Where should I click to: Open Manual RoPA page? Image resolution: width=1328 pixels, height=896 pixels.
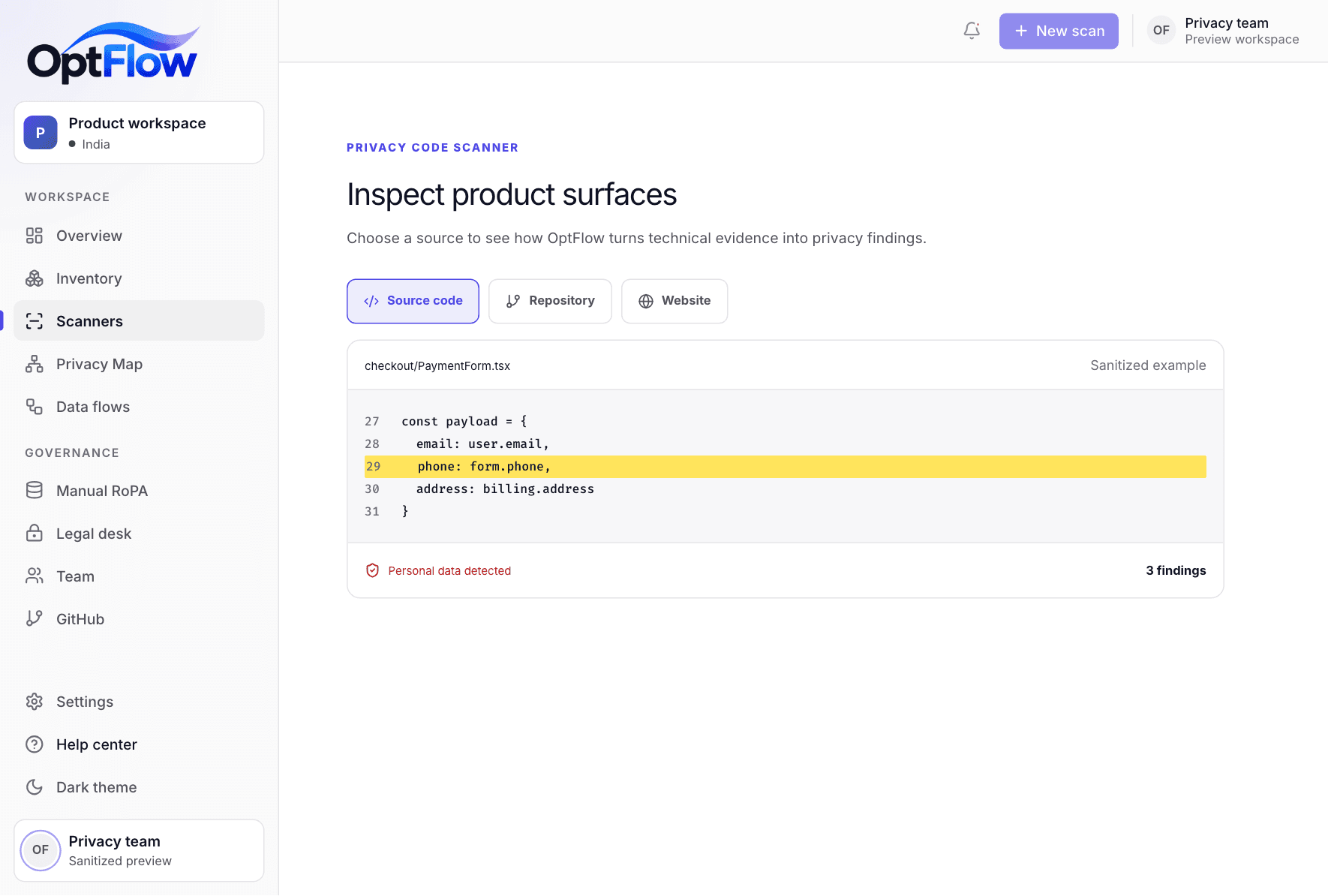(139, 491)
